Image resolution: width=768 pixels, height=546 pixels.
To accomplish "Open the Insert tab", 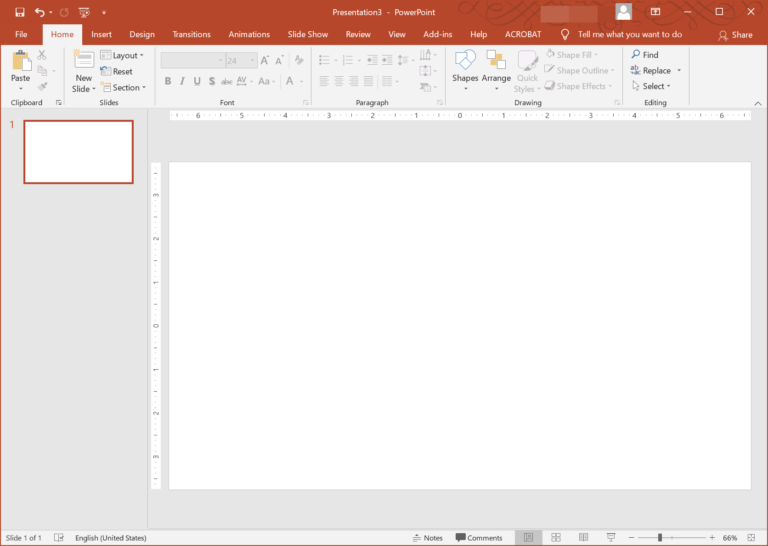I will click(101, 34).
